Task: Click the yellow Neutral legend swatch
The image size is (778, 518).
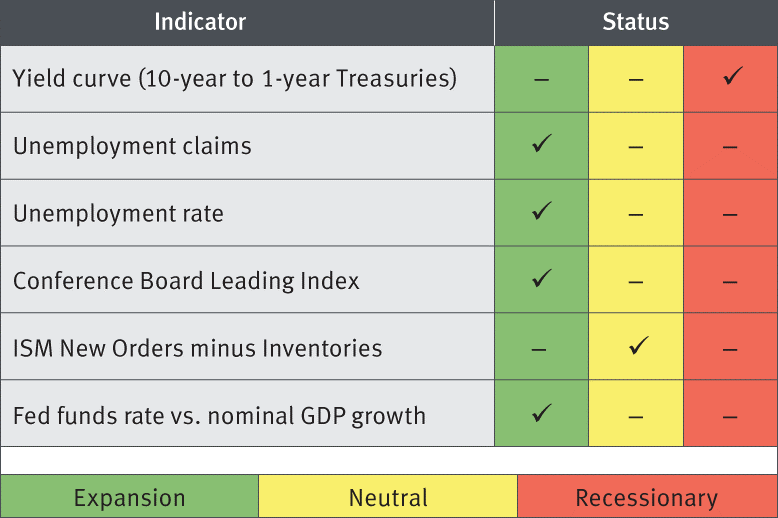Action: [388, 497]
